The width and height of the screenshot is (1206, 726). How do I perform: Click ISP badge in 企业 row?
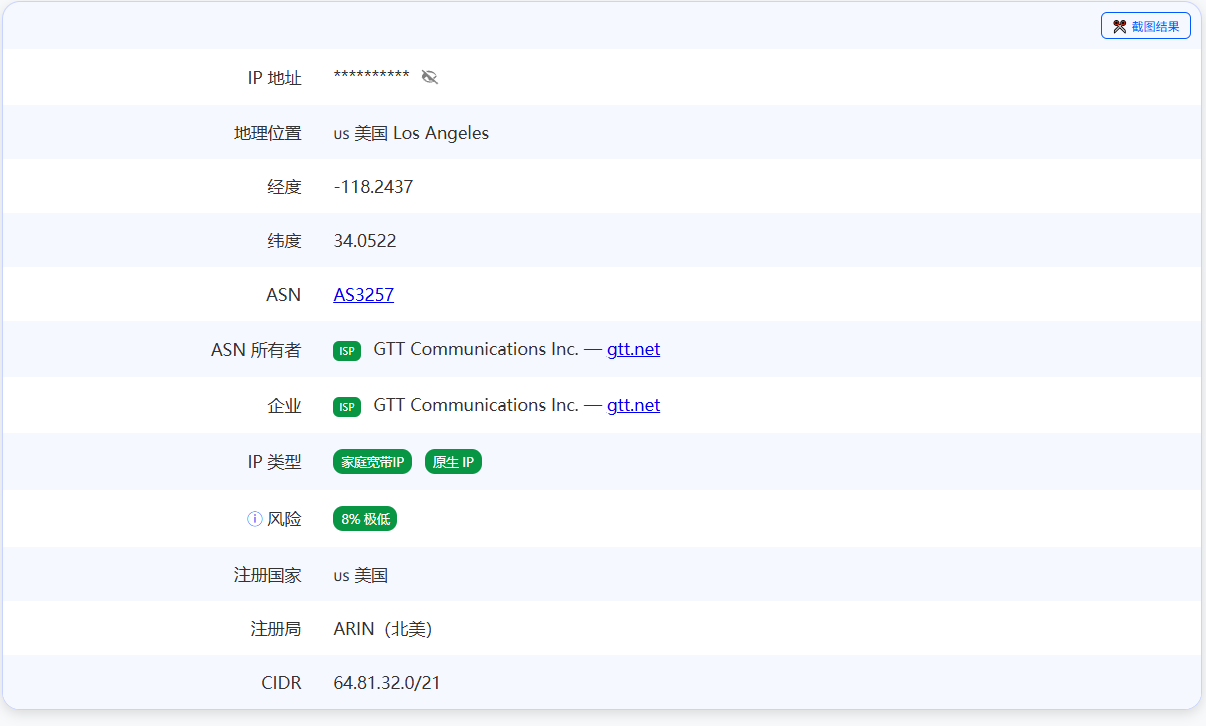pos(347,406)
